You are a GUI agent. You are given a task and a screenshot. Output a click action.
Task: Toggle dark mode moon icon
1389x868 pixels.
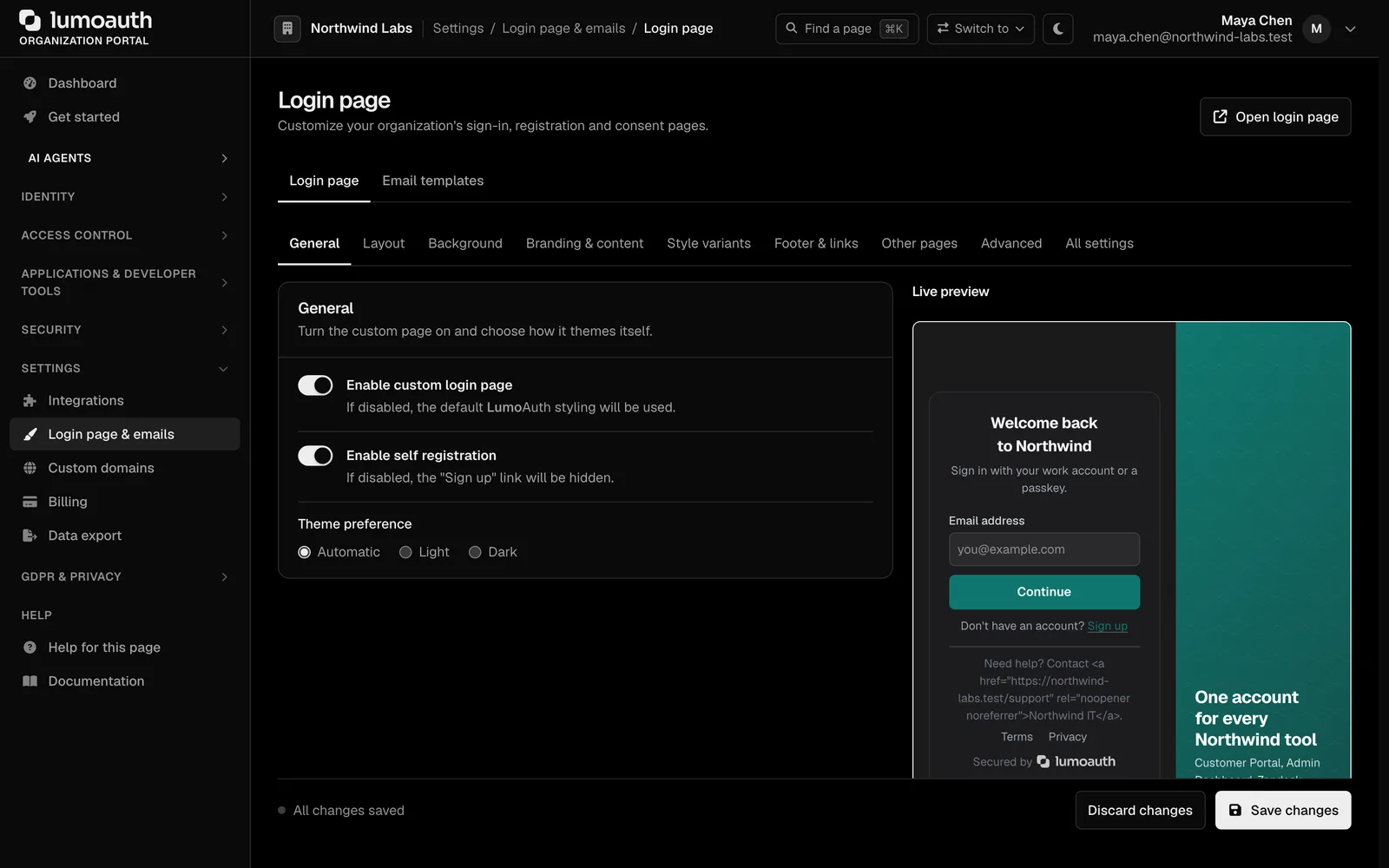(1057, 29)
